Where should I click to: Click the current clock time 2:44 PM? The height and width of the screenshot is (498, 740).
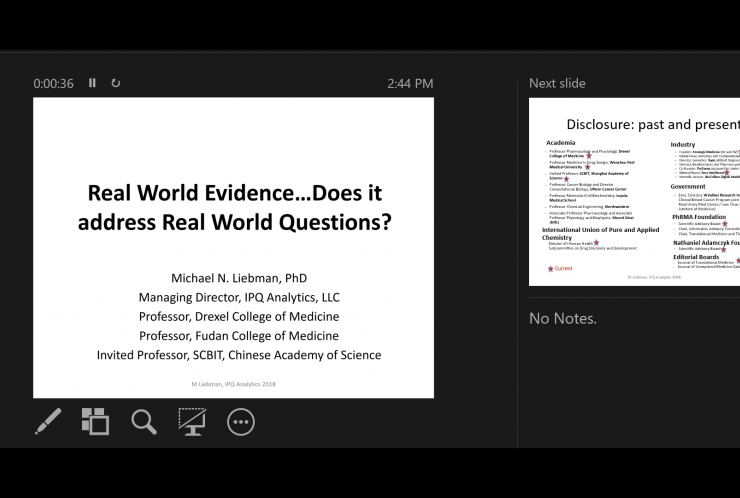coord(410,84)
